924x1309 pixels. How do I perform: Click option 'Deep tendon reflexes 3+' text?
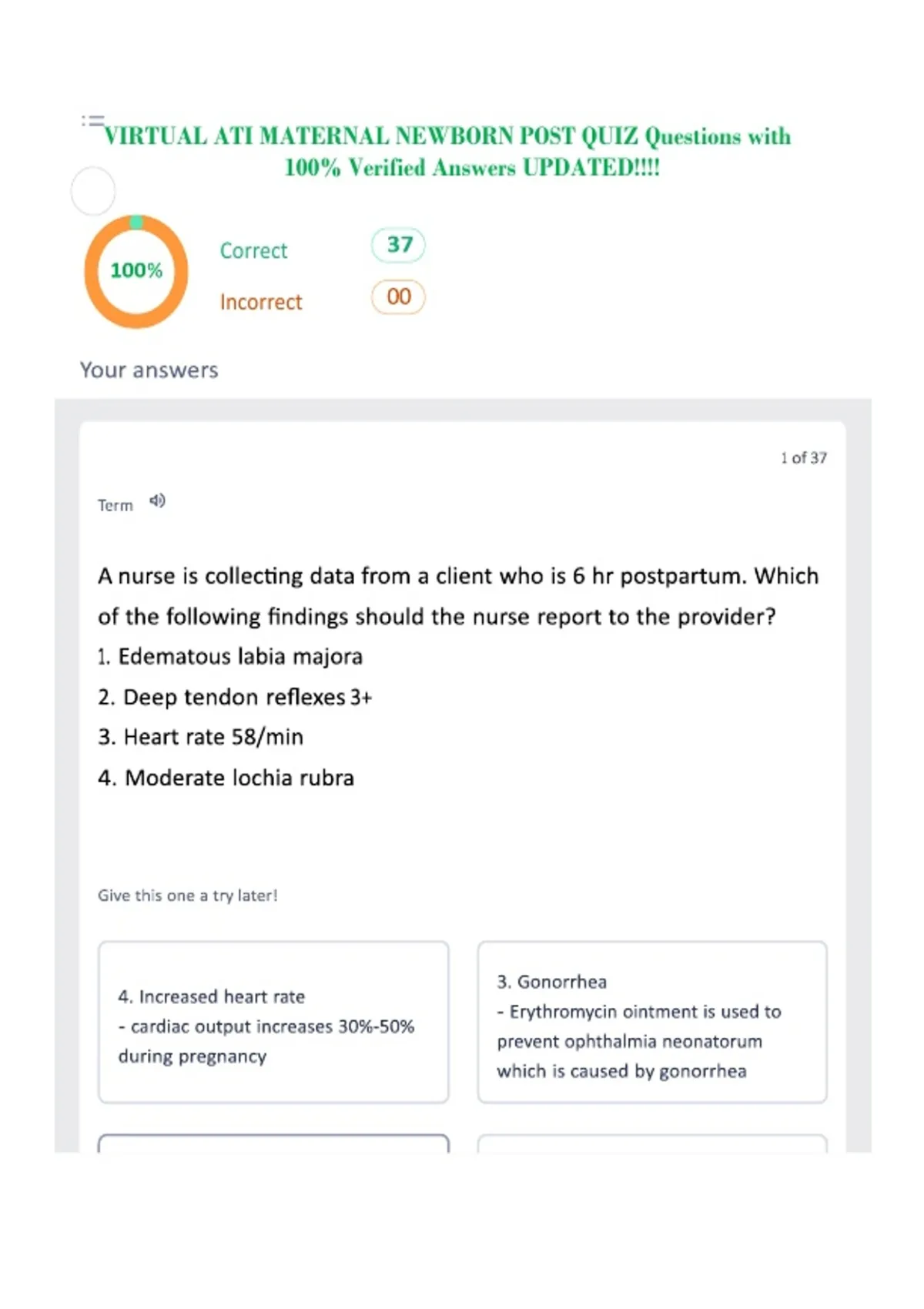235,697
